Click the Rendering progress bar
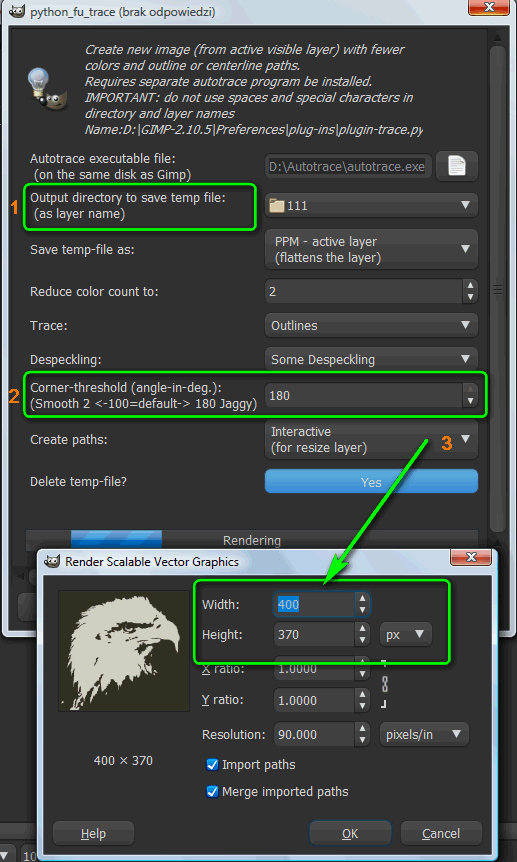 252,540
